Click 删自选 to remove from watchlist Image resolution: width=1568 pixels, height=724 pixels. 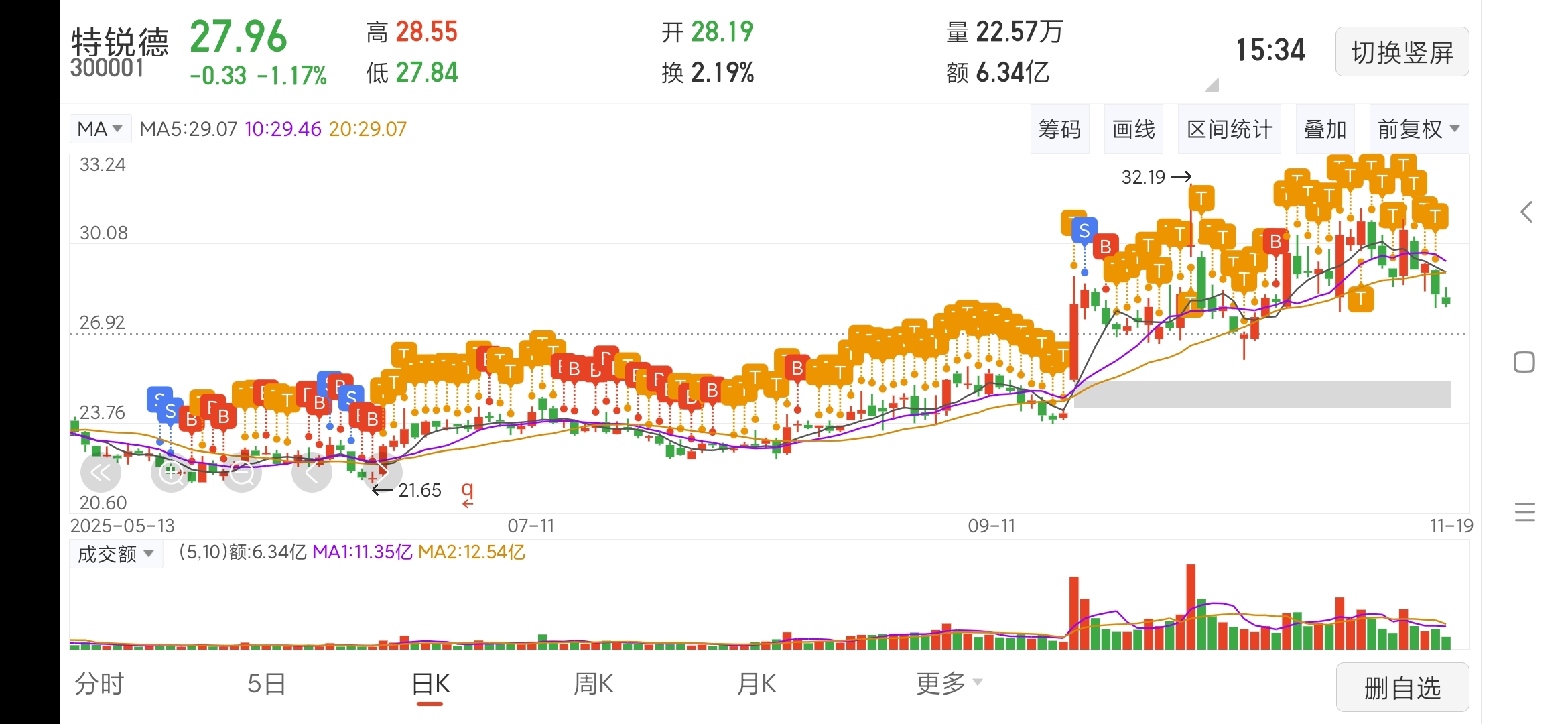[x=1402, y=688]
